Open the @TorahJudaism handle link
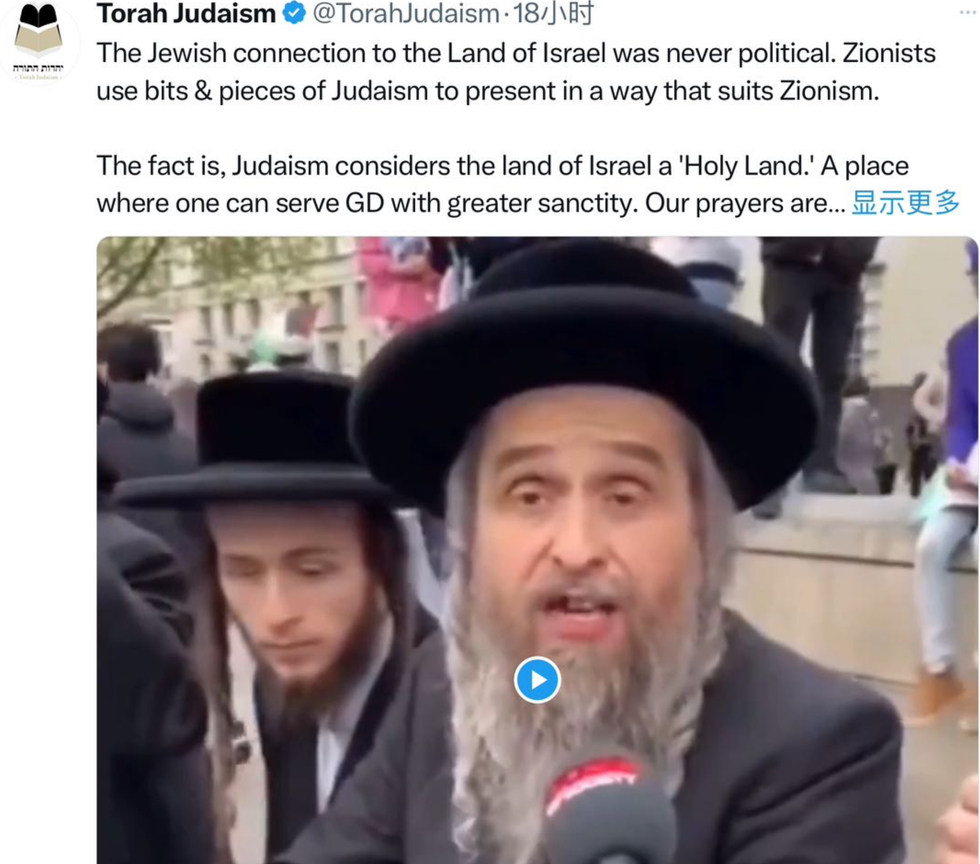This screenshot has width=980, height=864. 406,13
